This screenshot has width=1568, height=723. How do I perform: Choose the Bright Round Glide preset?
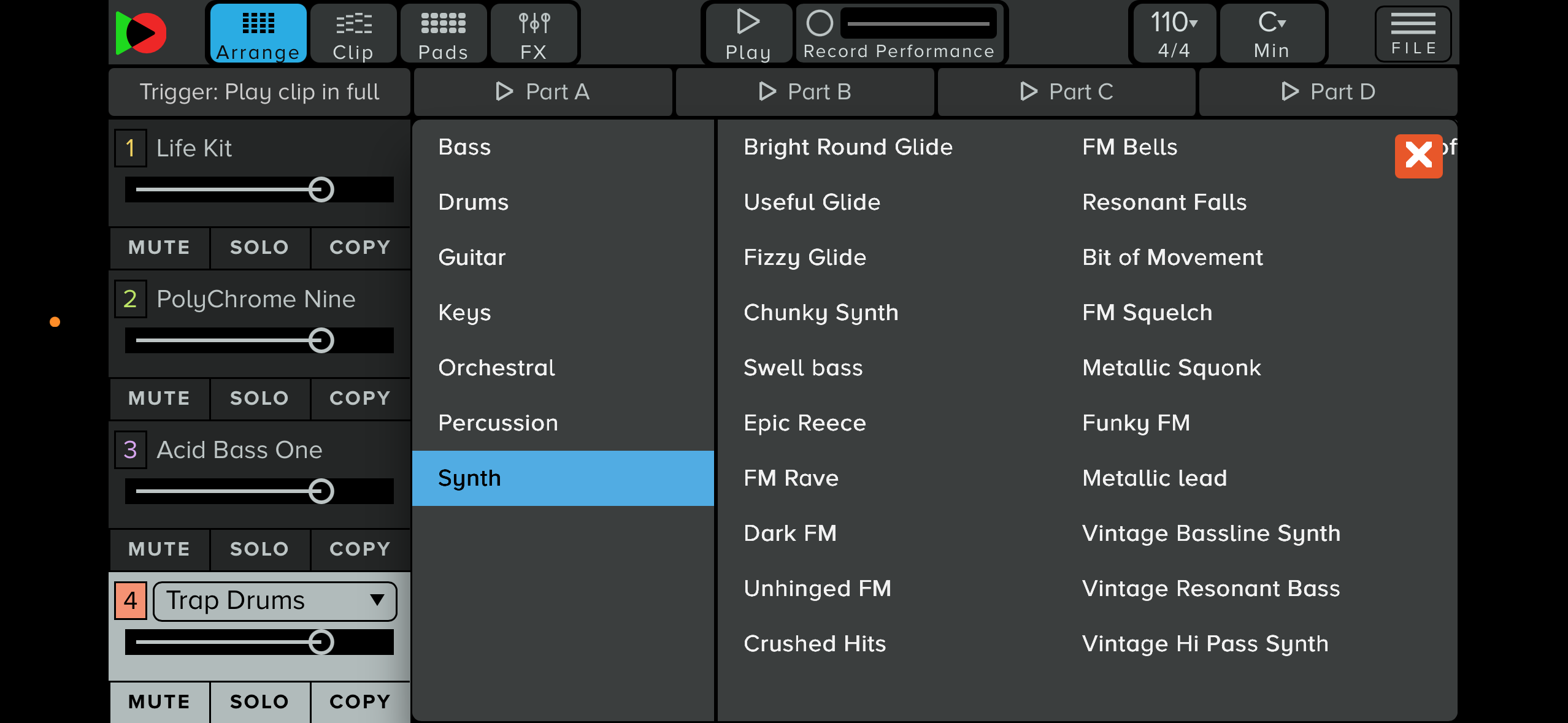tap(848, 147)
